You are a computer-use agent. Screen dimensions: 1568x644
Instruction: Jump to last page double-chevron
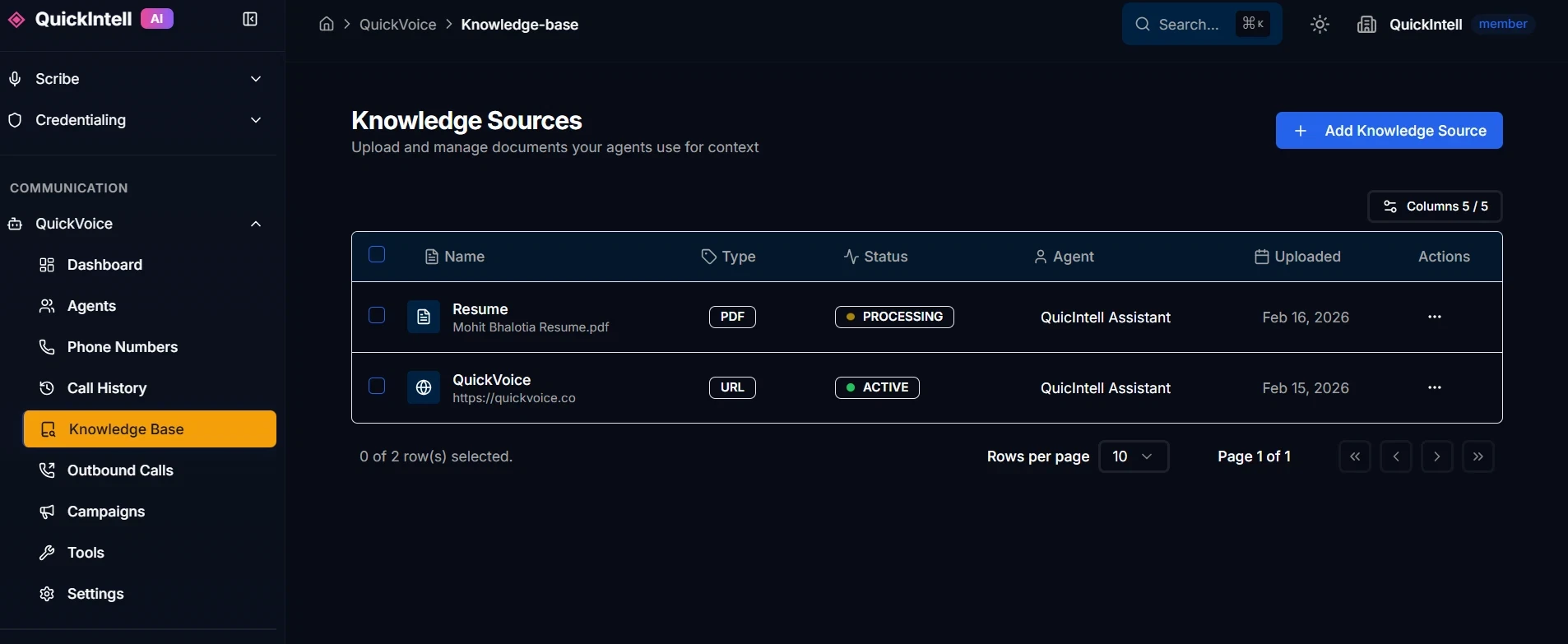tap(1478, 456)
